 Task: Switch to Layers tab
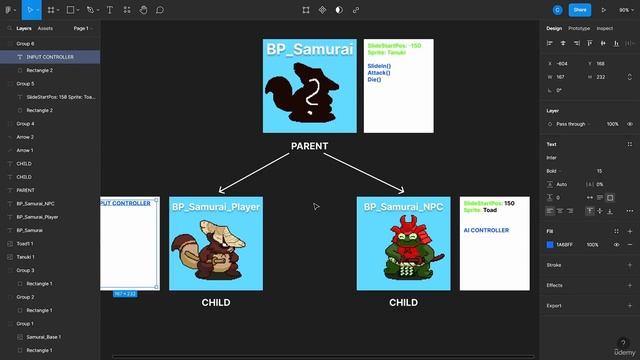pyautogui.click(x=24, y=29)
